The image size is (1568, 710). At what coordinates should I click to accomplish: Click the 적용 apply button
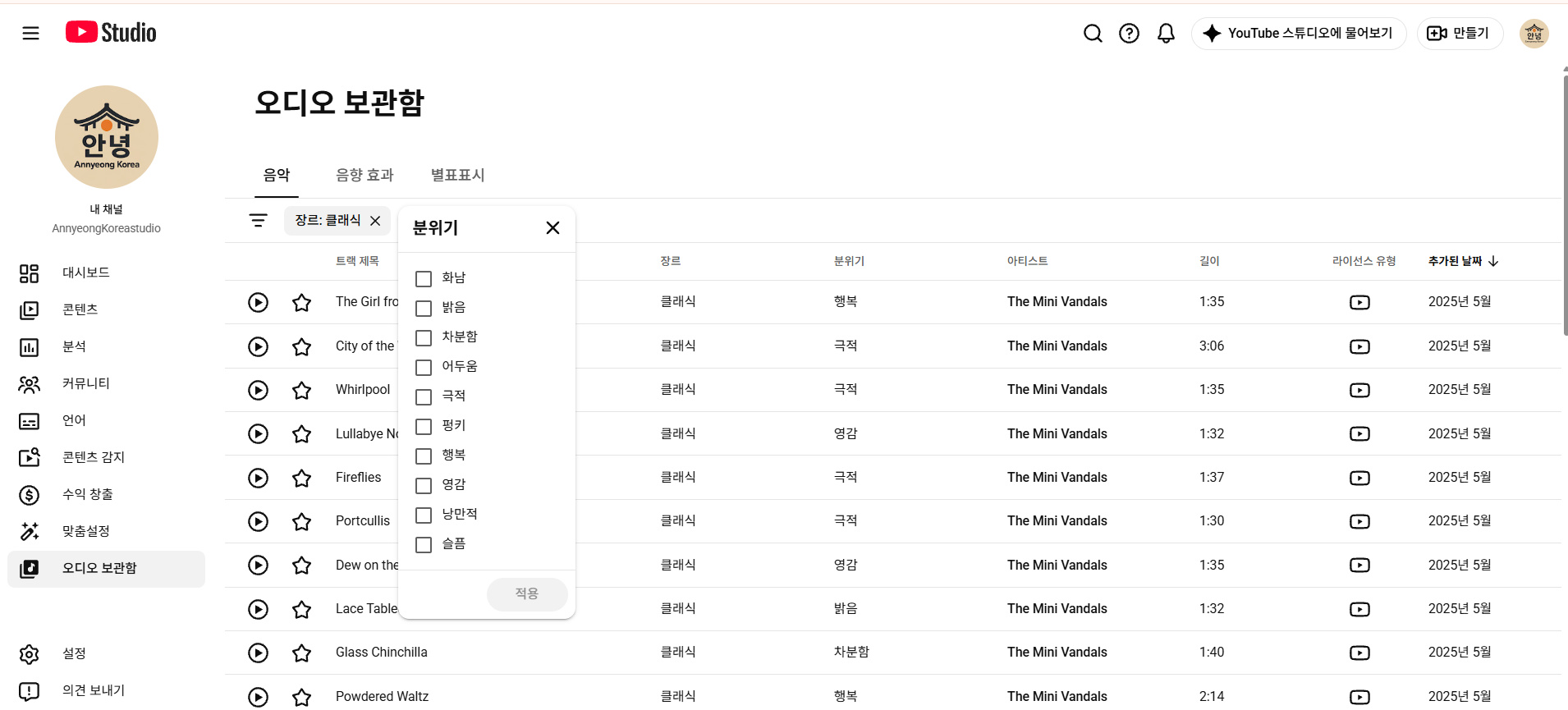tap(527, 594)
